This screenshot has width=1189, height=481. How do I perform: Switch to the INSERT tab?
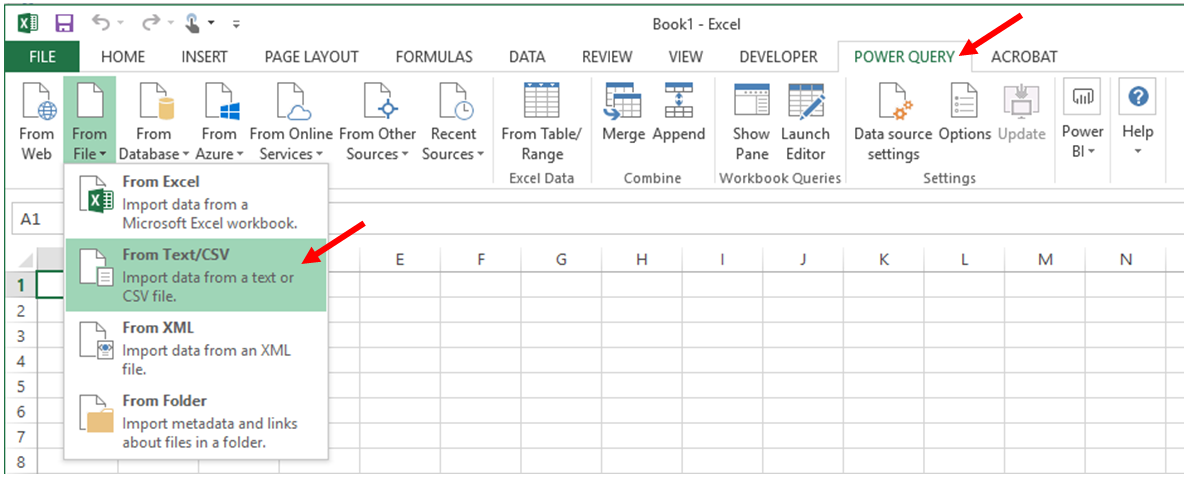(205, 57)
